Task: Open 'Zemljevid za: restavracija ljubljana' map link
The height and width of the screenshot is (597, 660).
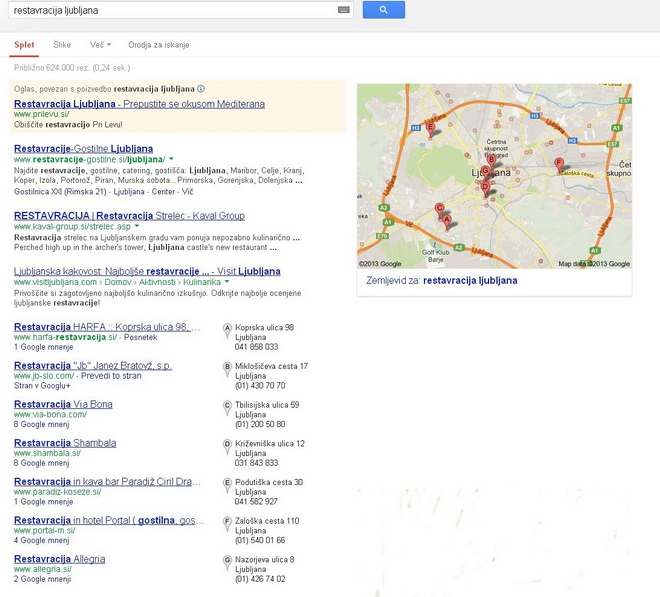Action: coord(442,280)
